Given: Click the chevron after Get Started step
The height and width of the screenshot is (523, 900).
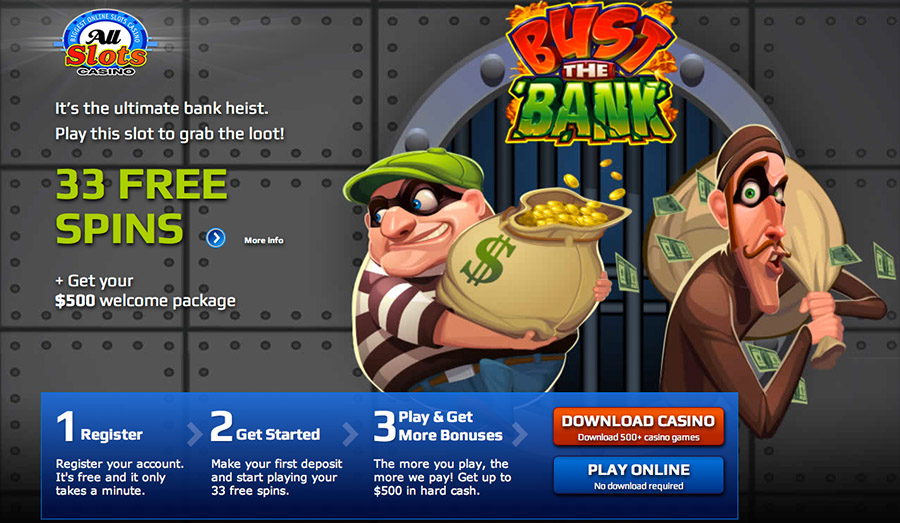Looking at the screenshot, I should (350, 435).
